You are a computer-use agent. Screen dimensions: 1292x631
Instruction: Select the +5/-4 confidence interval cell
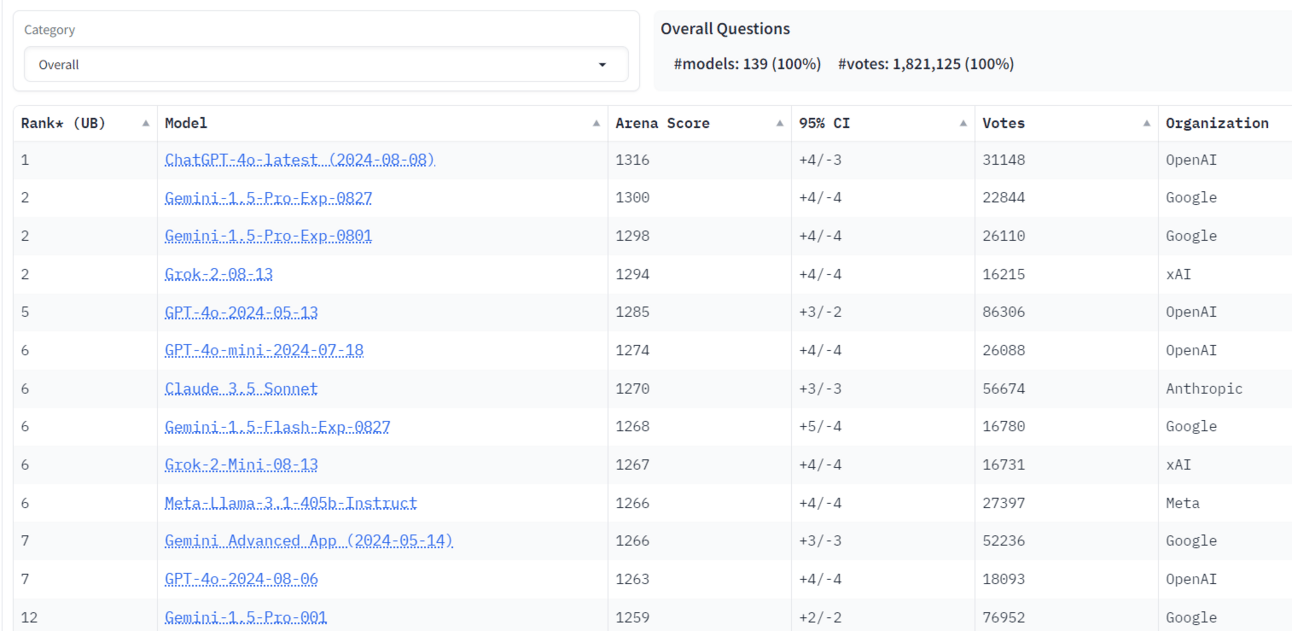click(x=883, y=427)
